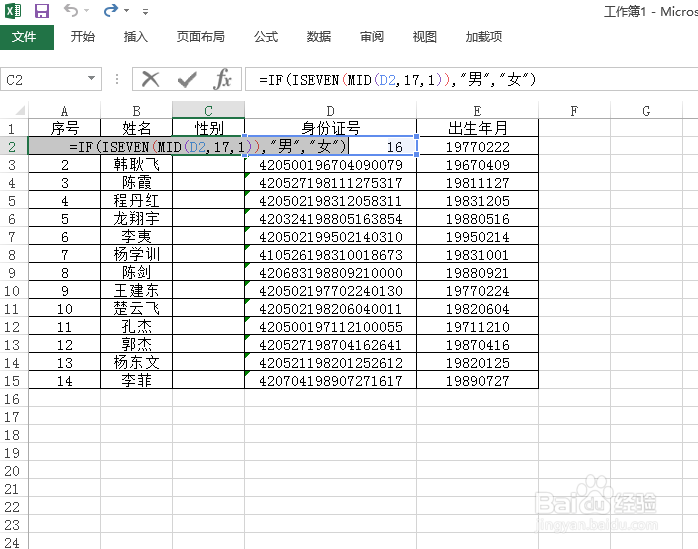Select row 1 header

tap(12, 129)
